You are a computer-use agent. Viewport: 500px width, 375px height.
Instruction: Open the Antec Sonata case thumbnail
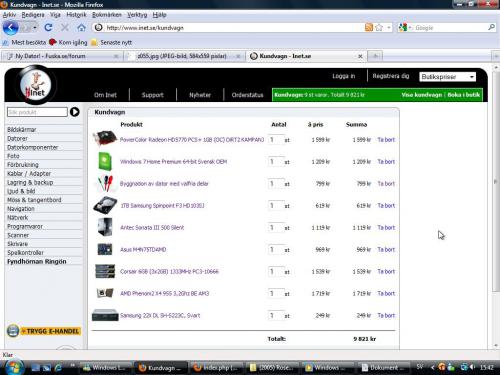[x=105, y=227]
